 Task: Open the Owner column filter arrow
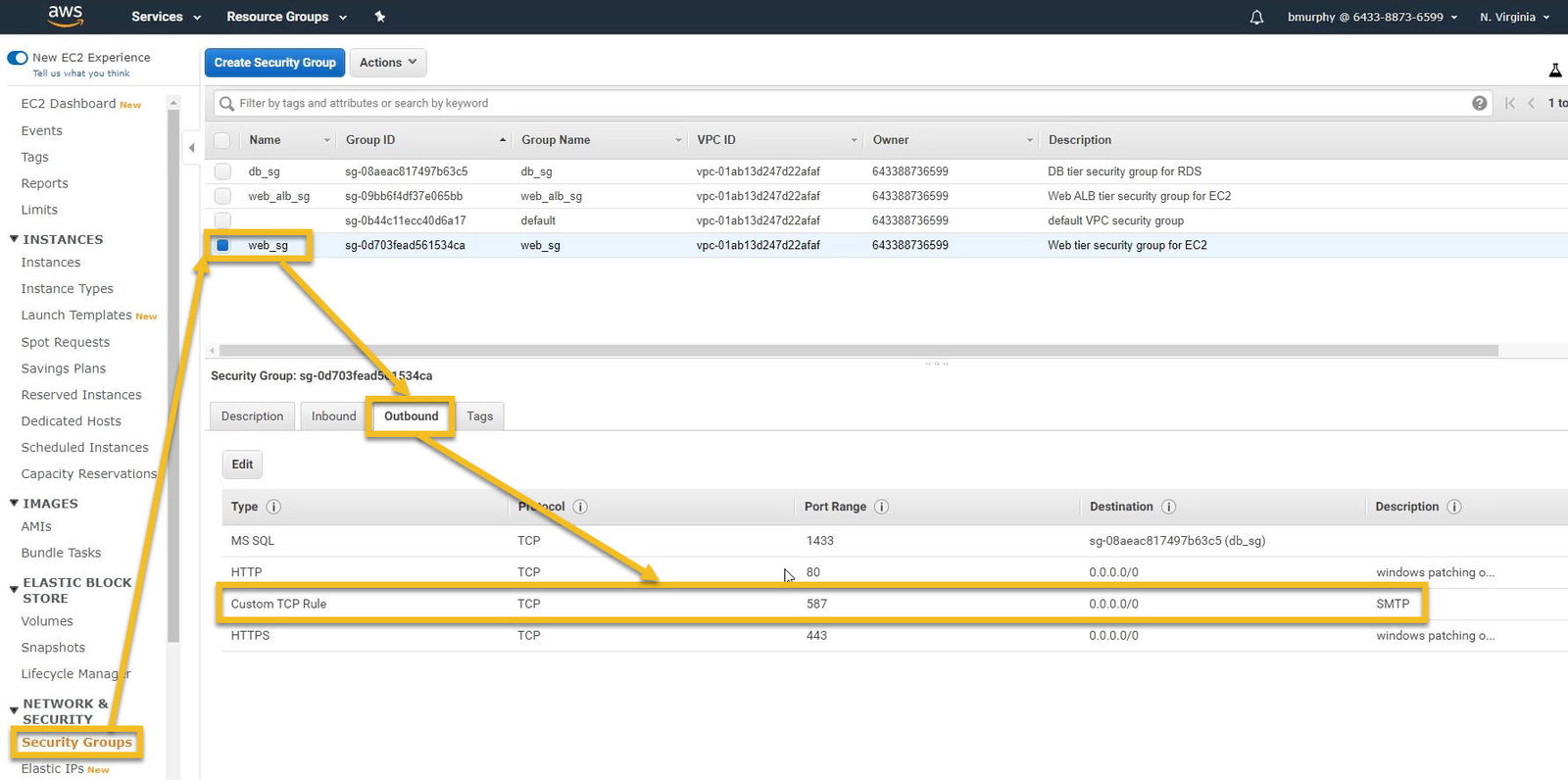1029,140
